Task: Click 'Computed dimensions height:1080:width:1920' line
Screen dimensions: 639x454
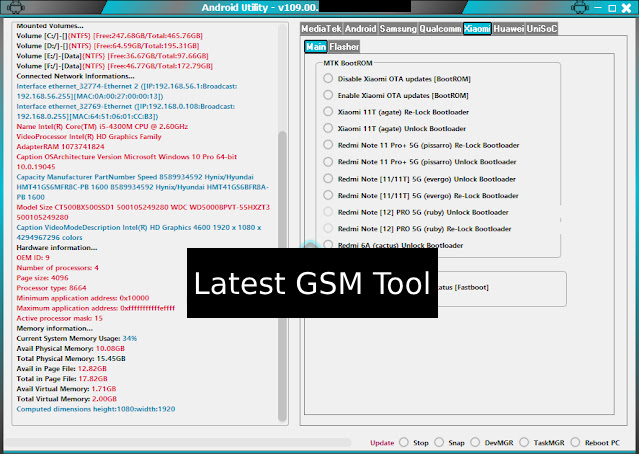Action: point(96,409)
